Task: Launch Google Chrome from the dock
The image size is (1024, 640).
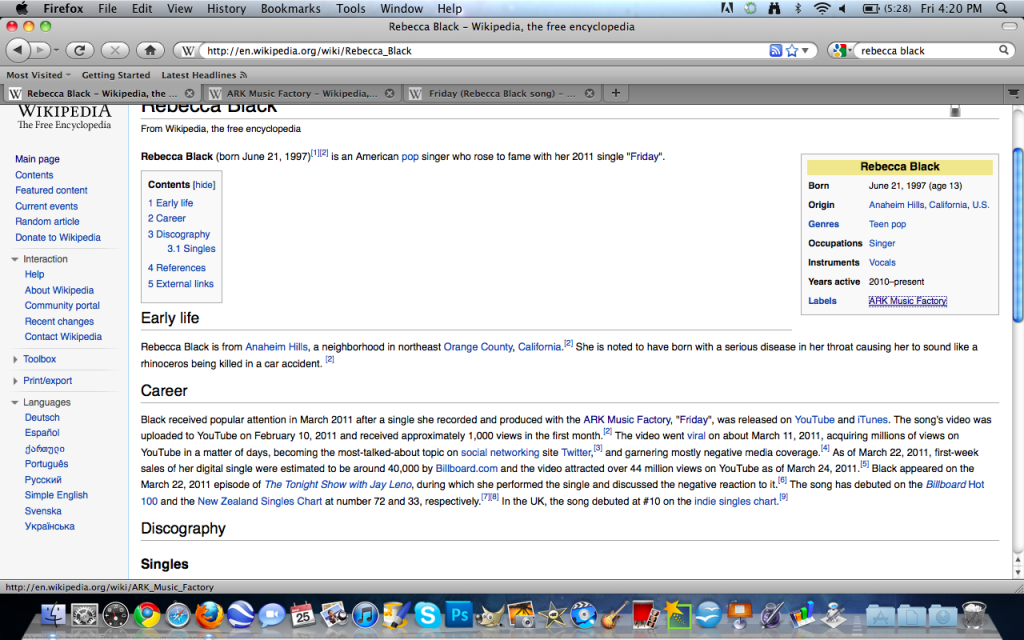Action: (147, 615)
